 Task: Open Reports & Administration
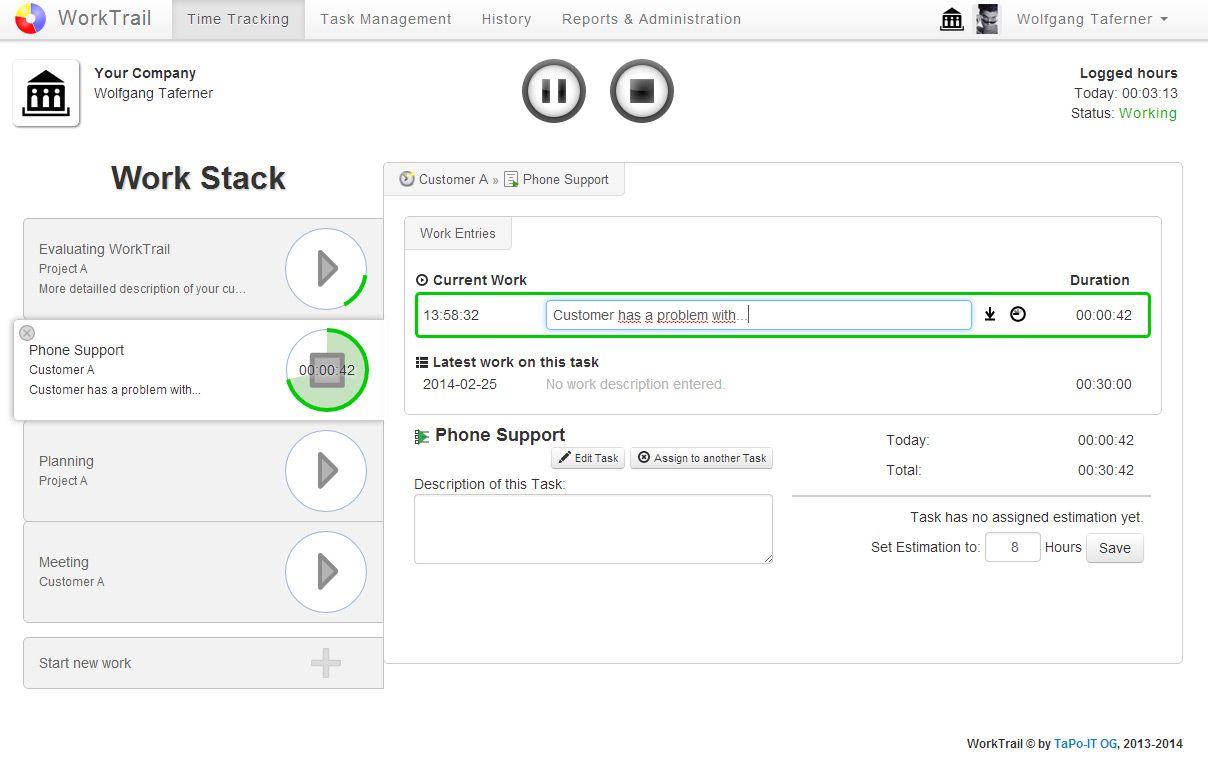pyautogui.click(x=651, y=18)
